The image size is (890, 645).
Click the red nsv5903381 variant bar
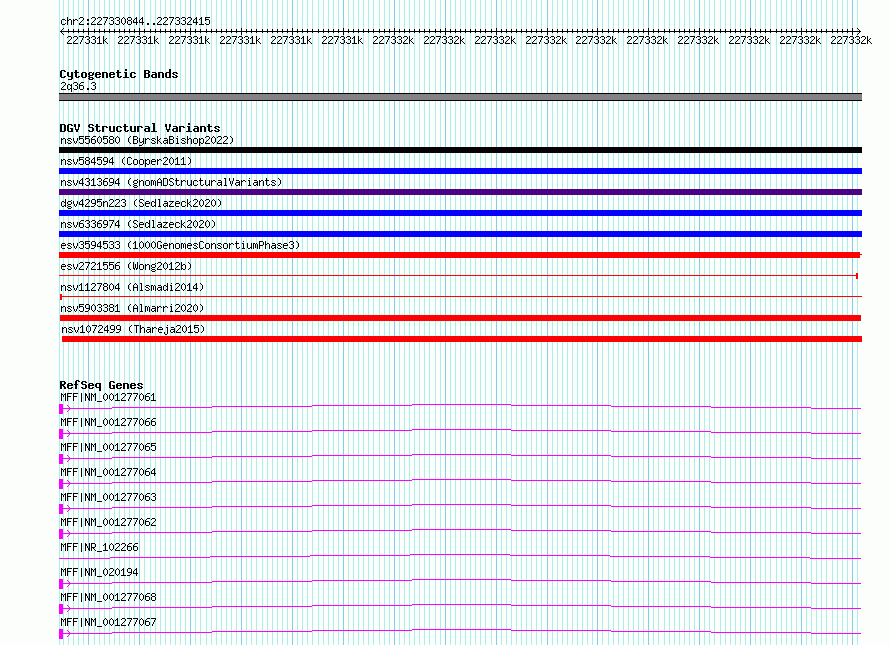[460, 318]
